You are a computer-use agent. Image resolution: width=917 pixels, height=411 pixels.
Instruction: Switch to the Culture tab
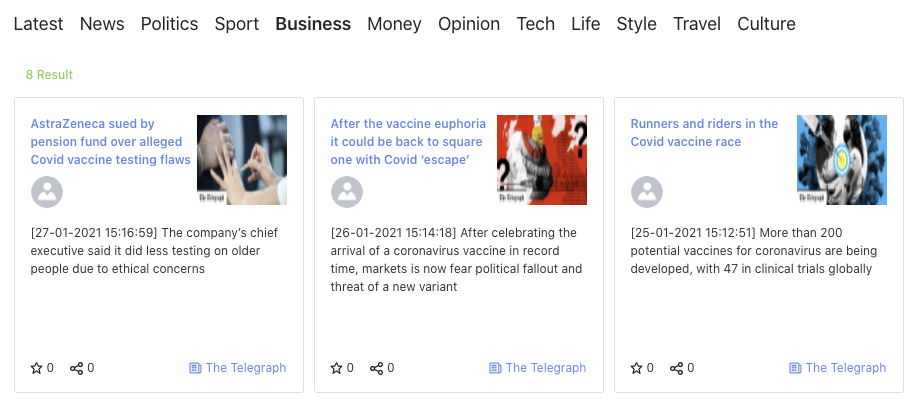(x=766, y=24)
